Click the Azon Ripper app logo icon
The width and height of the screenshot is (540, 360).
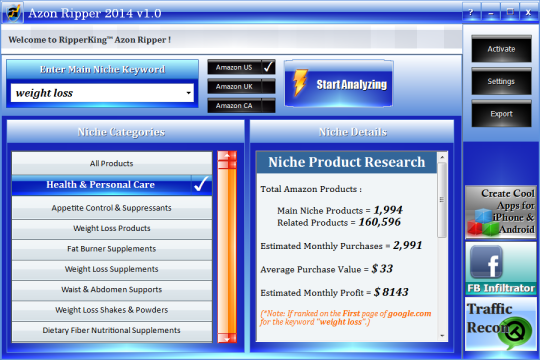point(13,13)
